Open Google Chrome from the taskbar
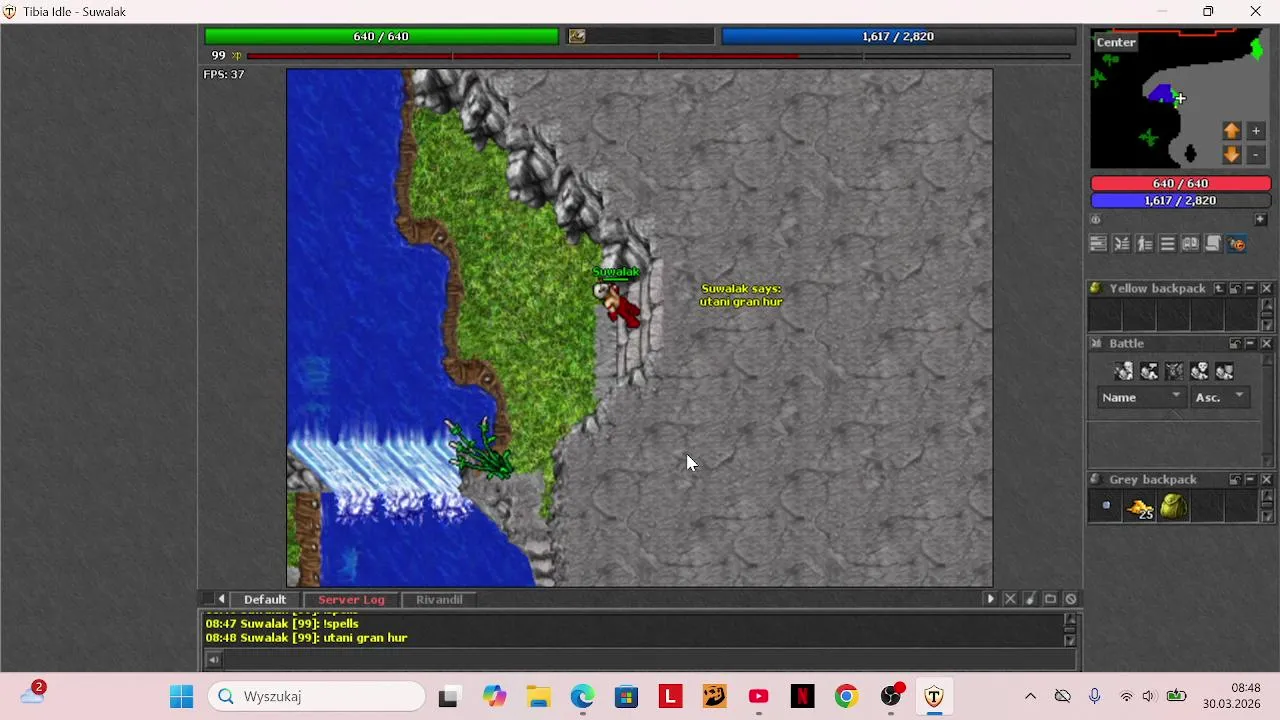Screen dimensions: 1280x720 (846, 696)
